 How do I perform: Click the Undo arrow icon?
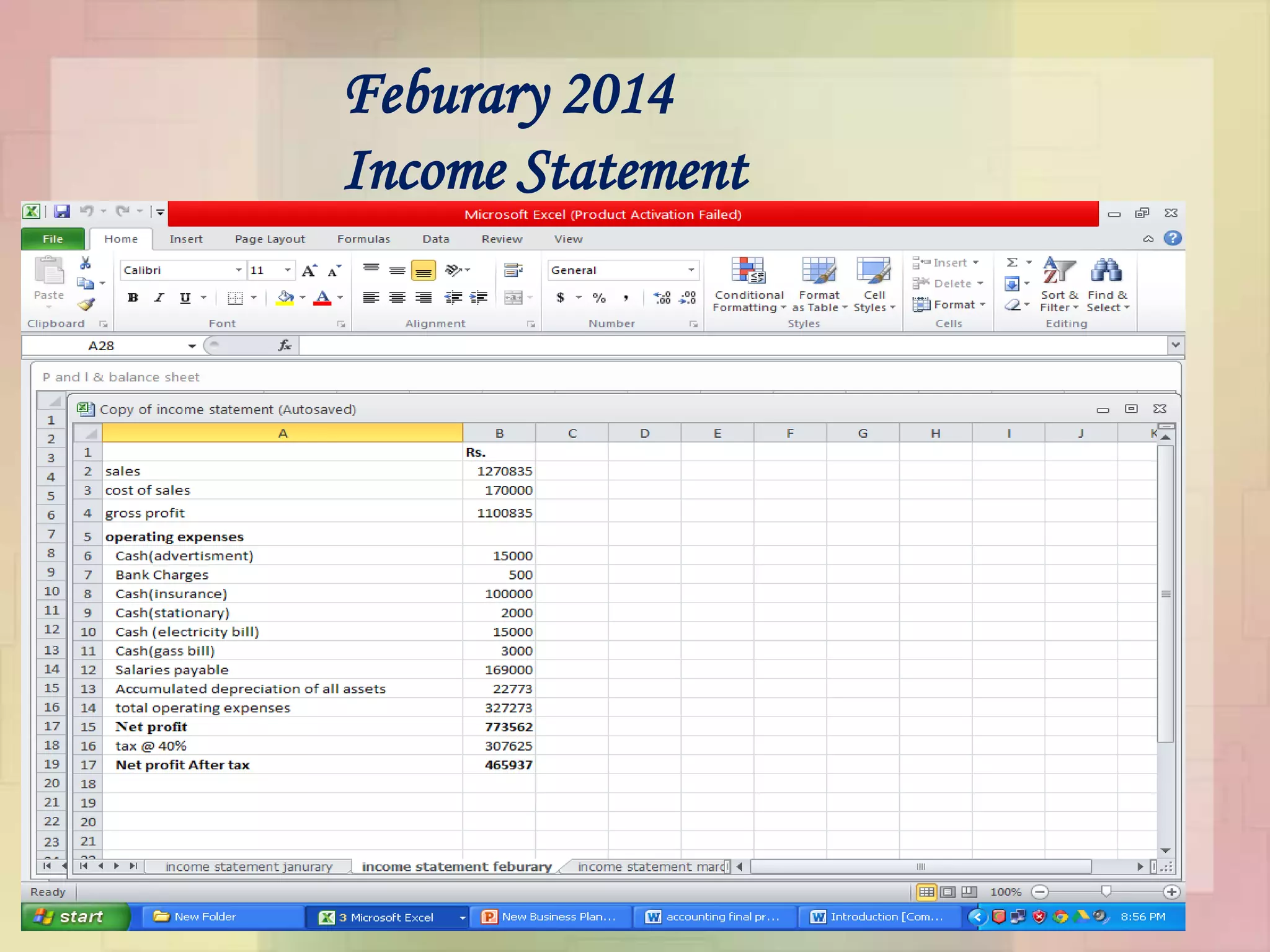(86, 212)
